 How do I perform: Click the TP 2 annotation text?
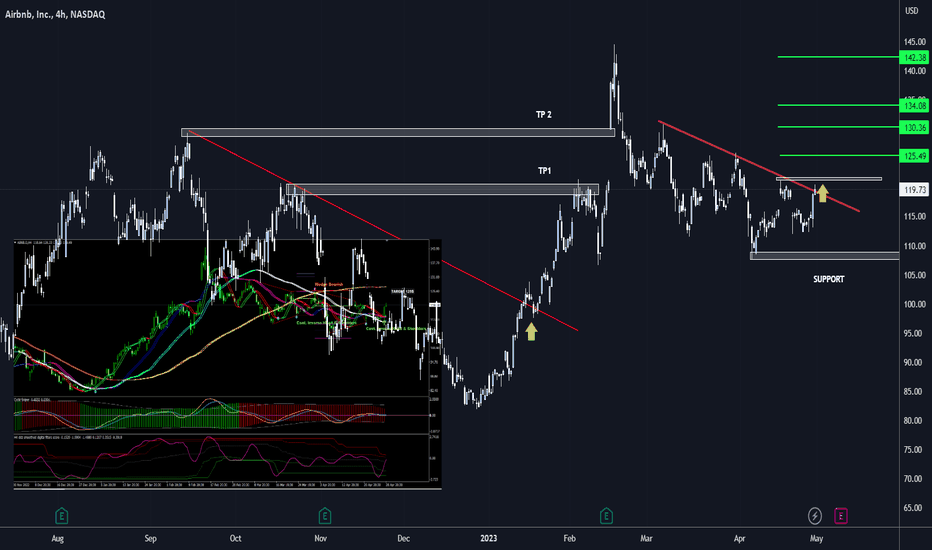544,115
